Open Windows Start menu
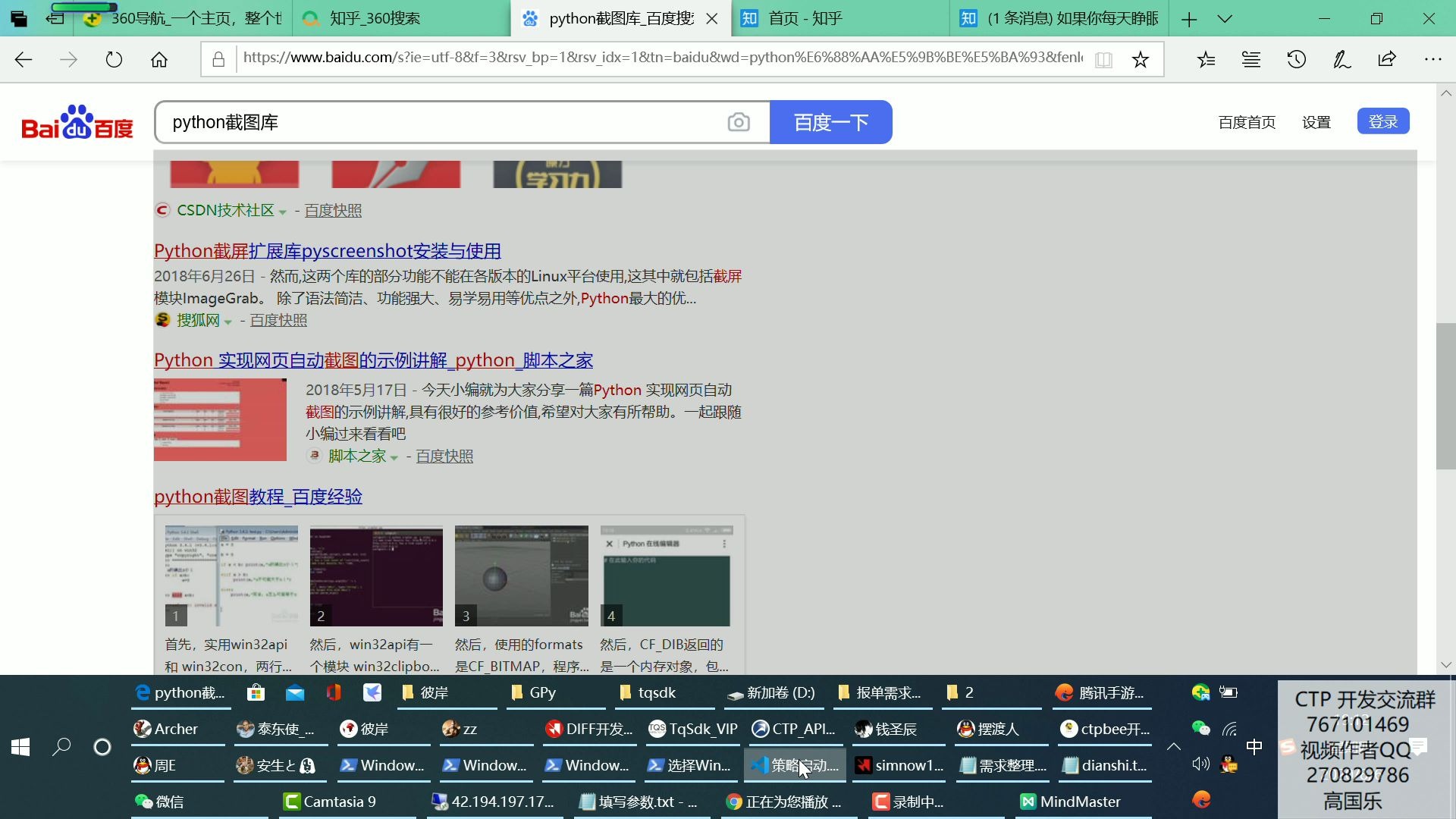1456x819 pixels. pyautogui.click(x=20, y=747)
